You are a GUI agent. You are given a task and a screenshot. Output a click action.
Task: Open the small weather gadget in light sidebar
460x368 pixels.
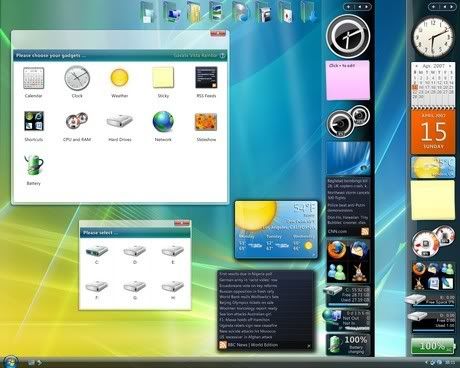tap(433, 168)
